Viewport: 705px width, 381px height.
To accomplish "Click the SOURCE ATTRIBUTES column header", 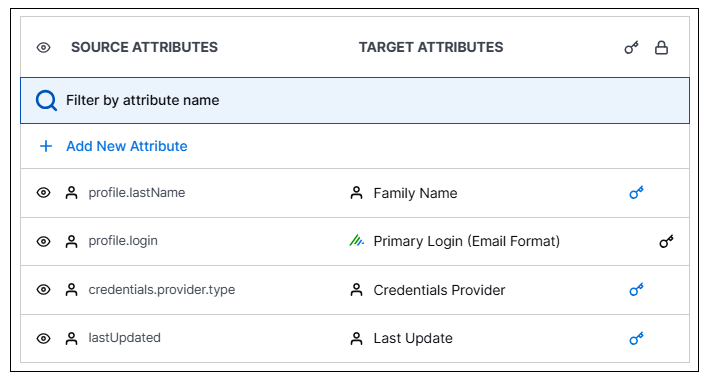I will coord(144,47).
